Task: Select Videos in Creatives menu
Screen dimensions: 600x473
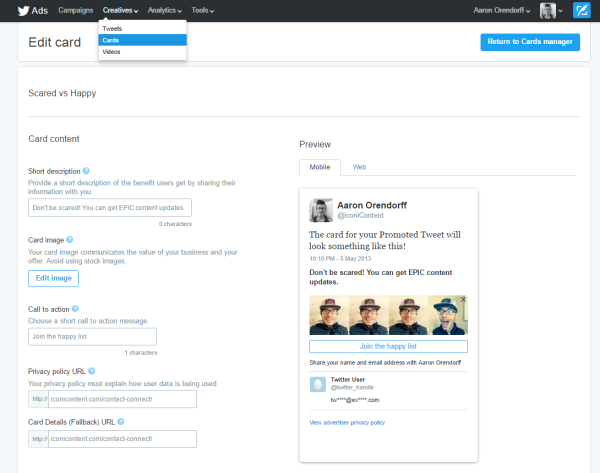Action: point(142,52)
